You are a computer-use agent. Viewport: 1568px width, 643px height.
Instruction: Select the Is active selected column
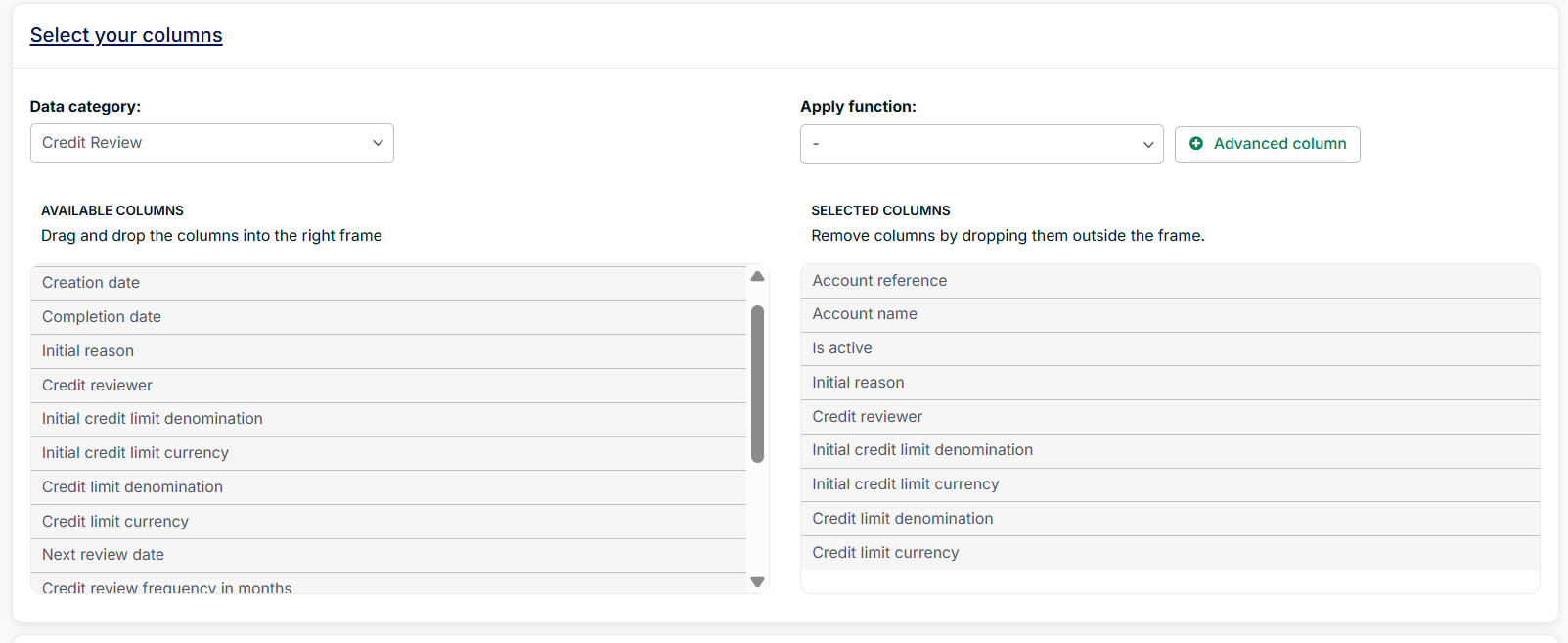pyautogui.click(x=841, y=348)
